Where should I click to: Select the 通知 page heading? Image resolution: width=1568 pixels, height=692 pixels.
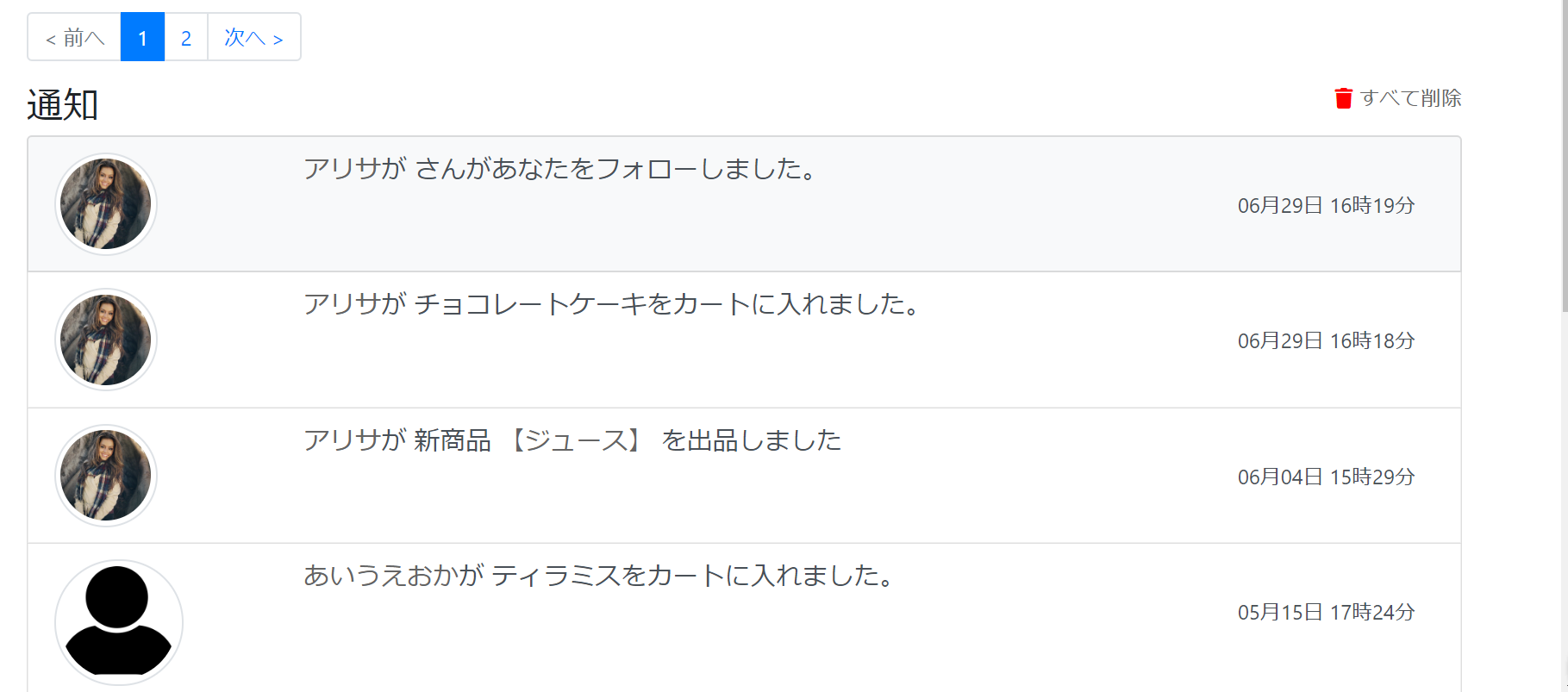tap(61, 104)
